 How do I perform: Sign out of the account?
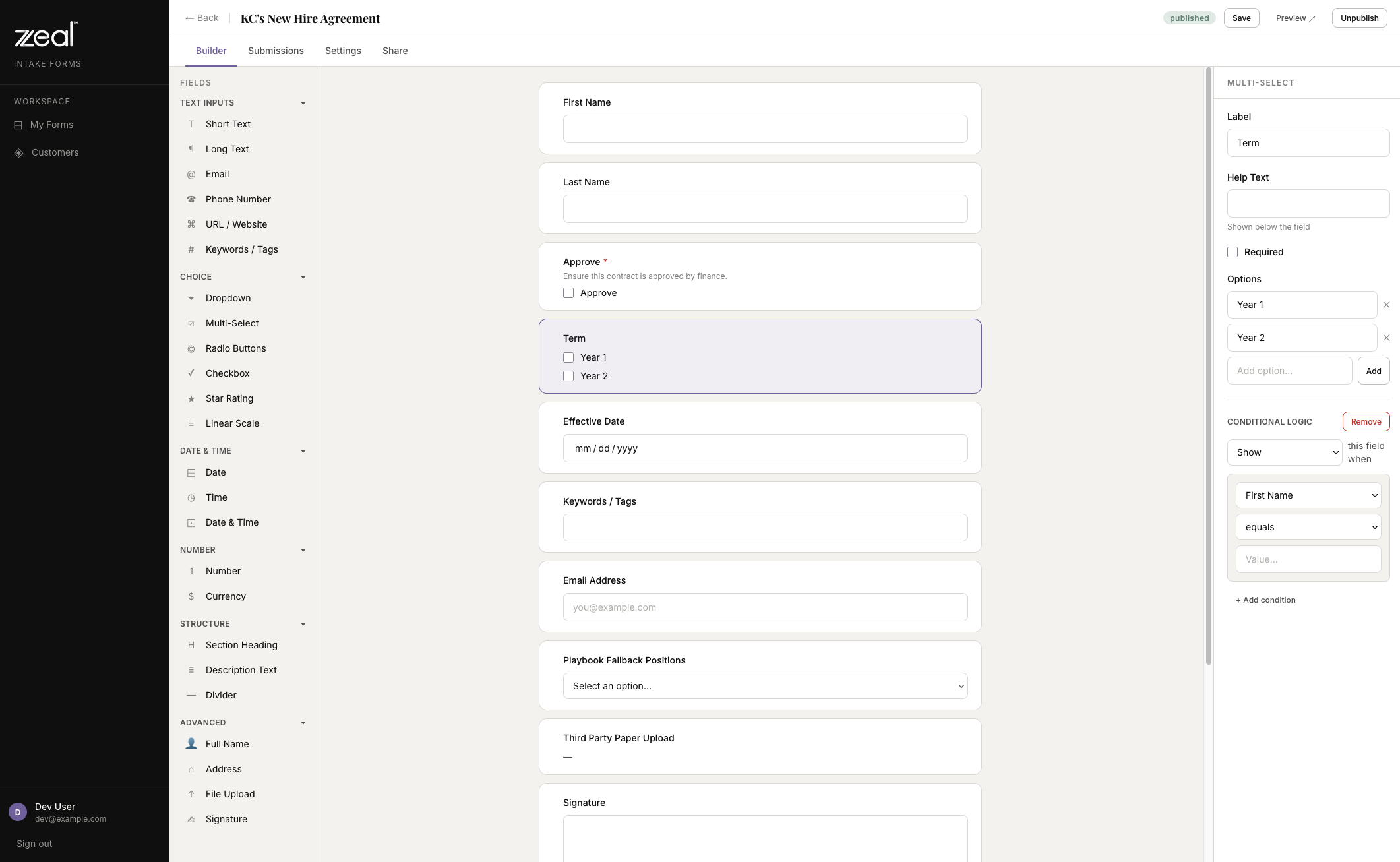[34, 844]
